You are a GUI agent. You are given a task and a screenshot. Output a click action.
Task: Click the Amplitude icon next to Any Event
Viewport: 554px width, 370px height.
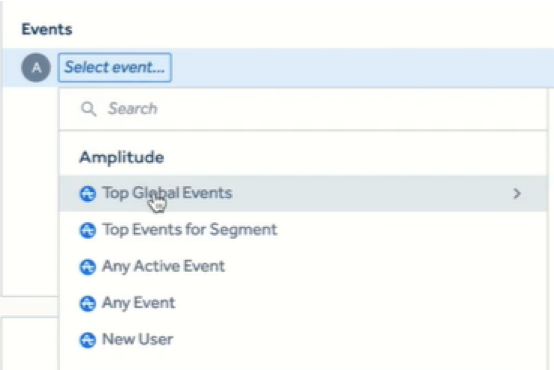click(x=88, y=304)
